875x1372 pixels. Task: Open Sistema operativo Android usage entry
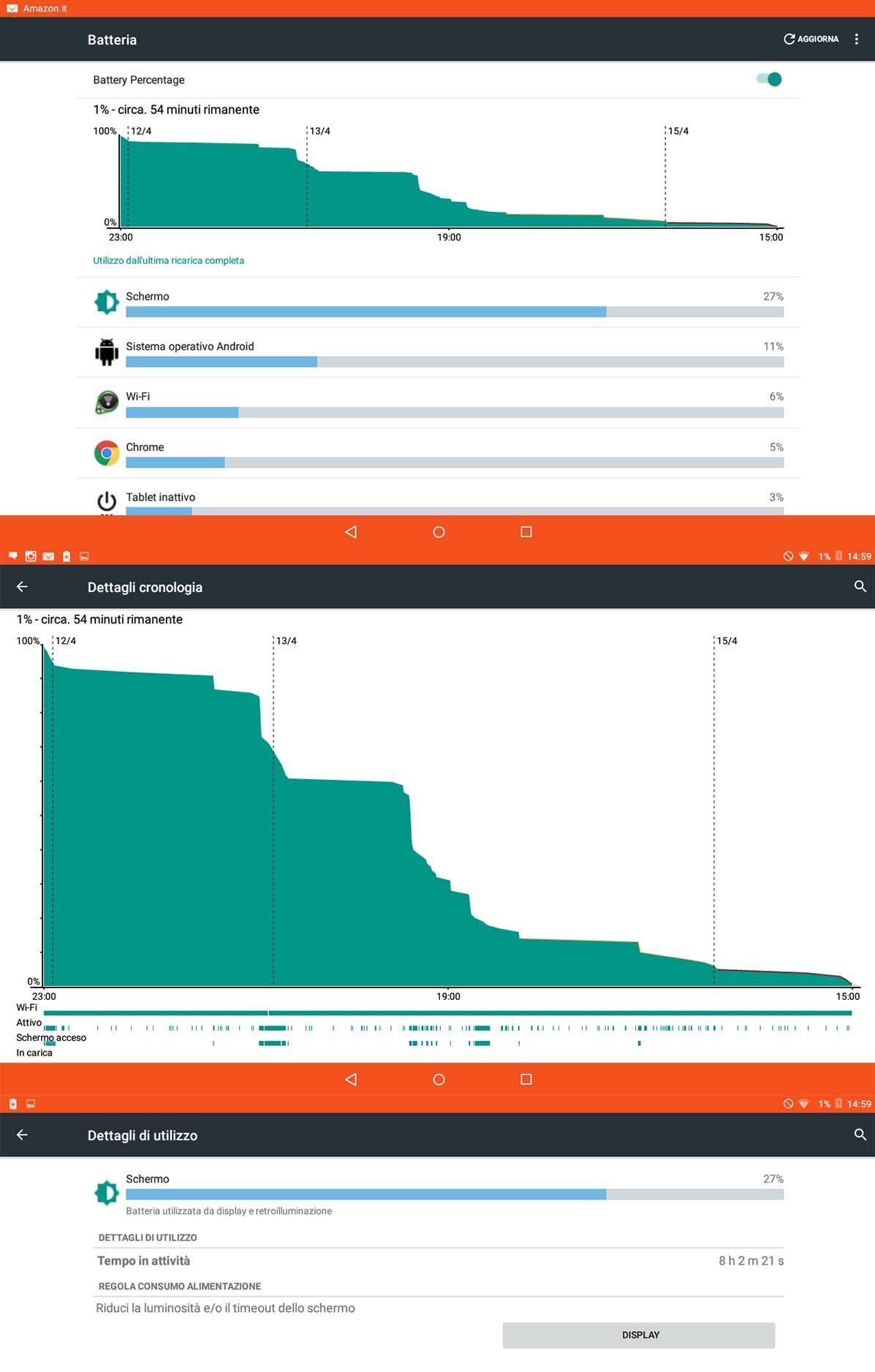click(x=439, y=353)
